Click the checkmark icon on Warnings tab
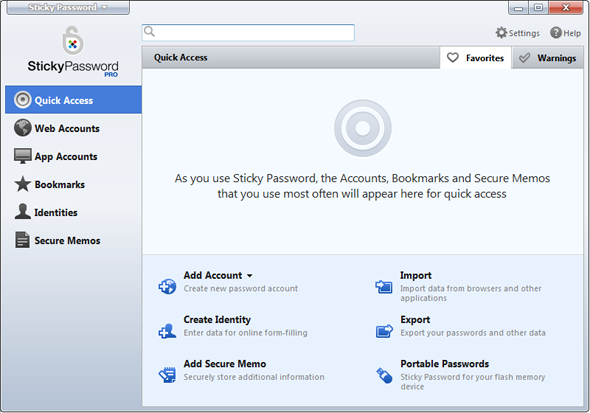Viewport: 590px width, 413px height. point(524,58)
